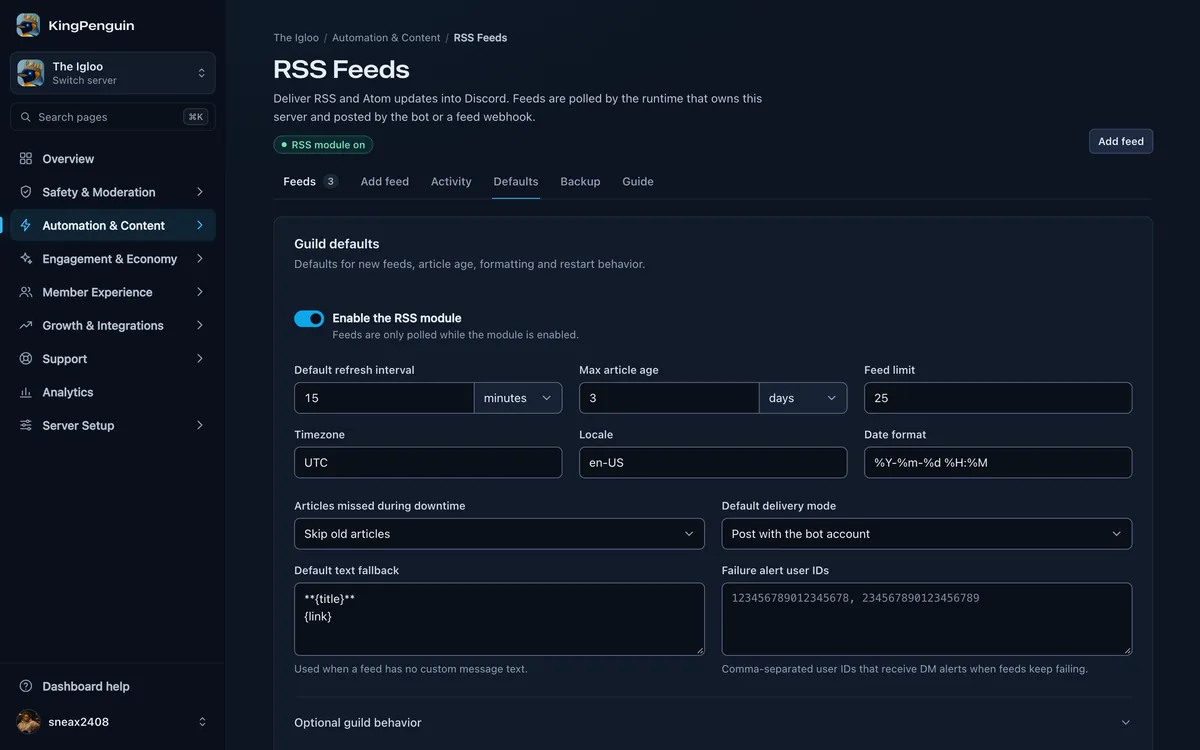Click The Igloo server avatar
The height and width of the screenshot is (750, 1200).
[31, 73]
